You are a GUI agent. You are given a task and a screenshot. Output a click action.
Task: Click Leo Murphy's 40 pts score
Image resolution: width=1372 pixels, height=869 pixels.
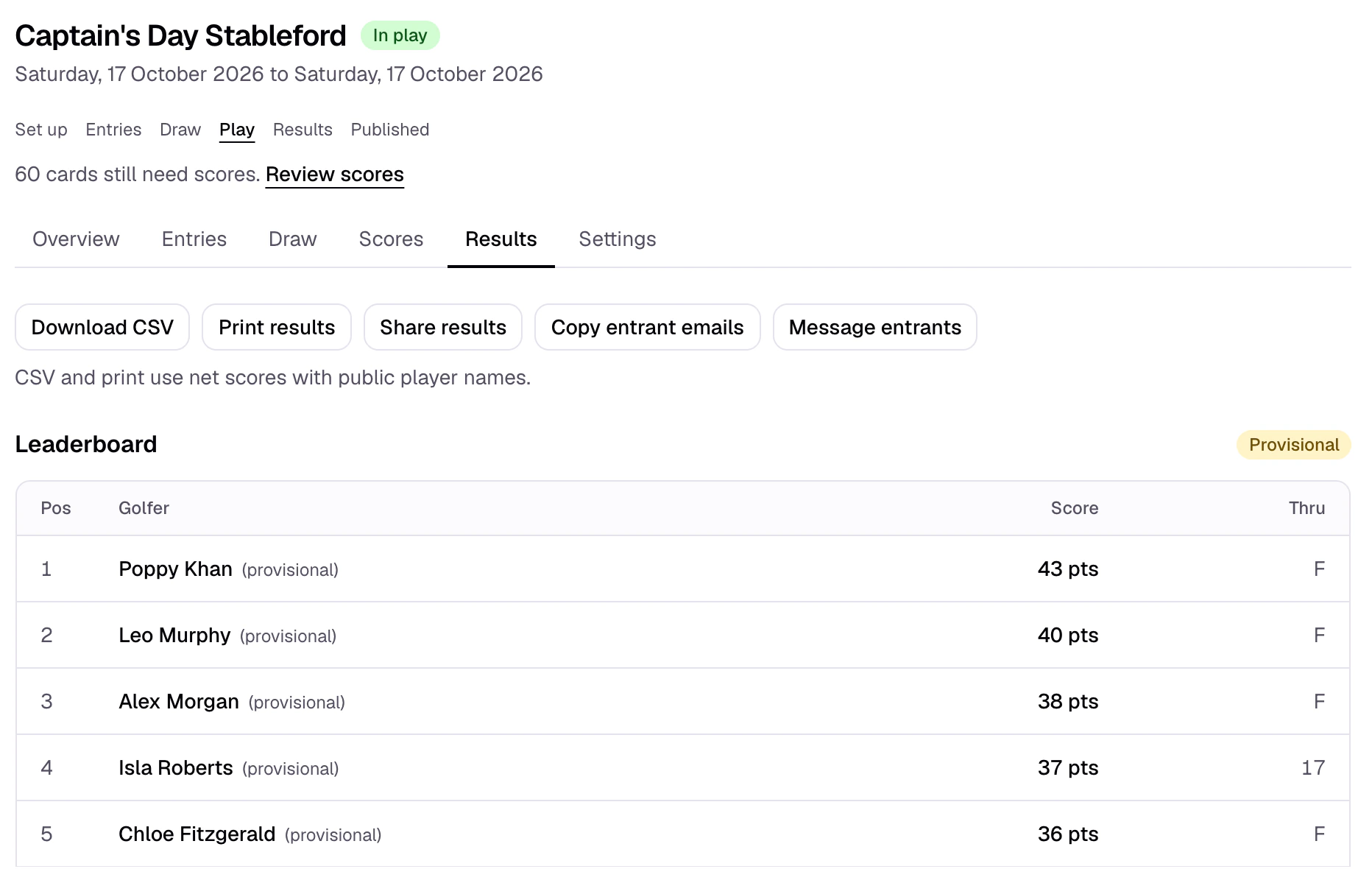click(x=1068, y=636)
